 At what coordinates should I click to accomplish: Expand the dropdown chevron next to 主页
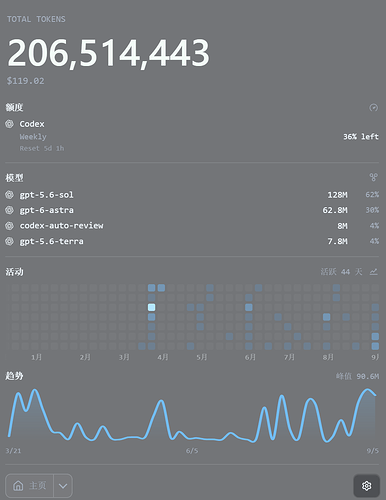tap(63, 486)
